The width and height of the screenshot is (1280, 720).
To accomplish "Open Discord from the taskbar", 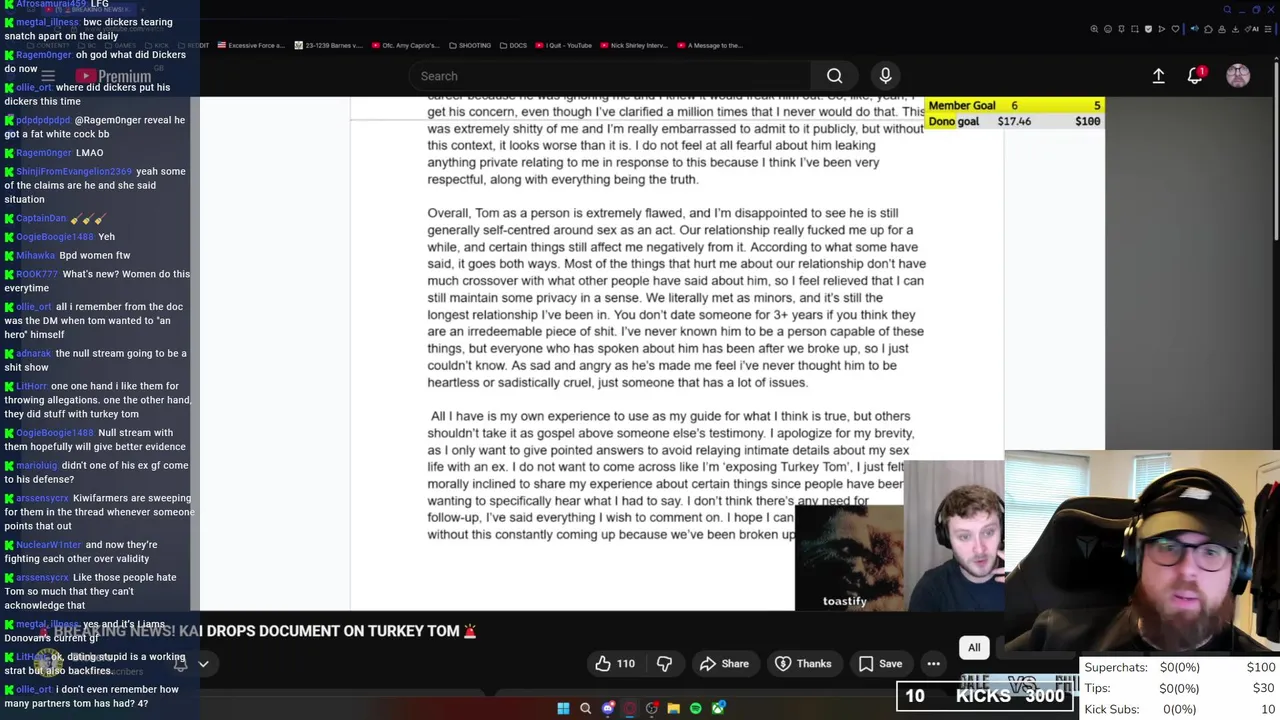I will pos(608,708).
